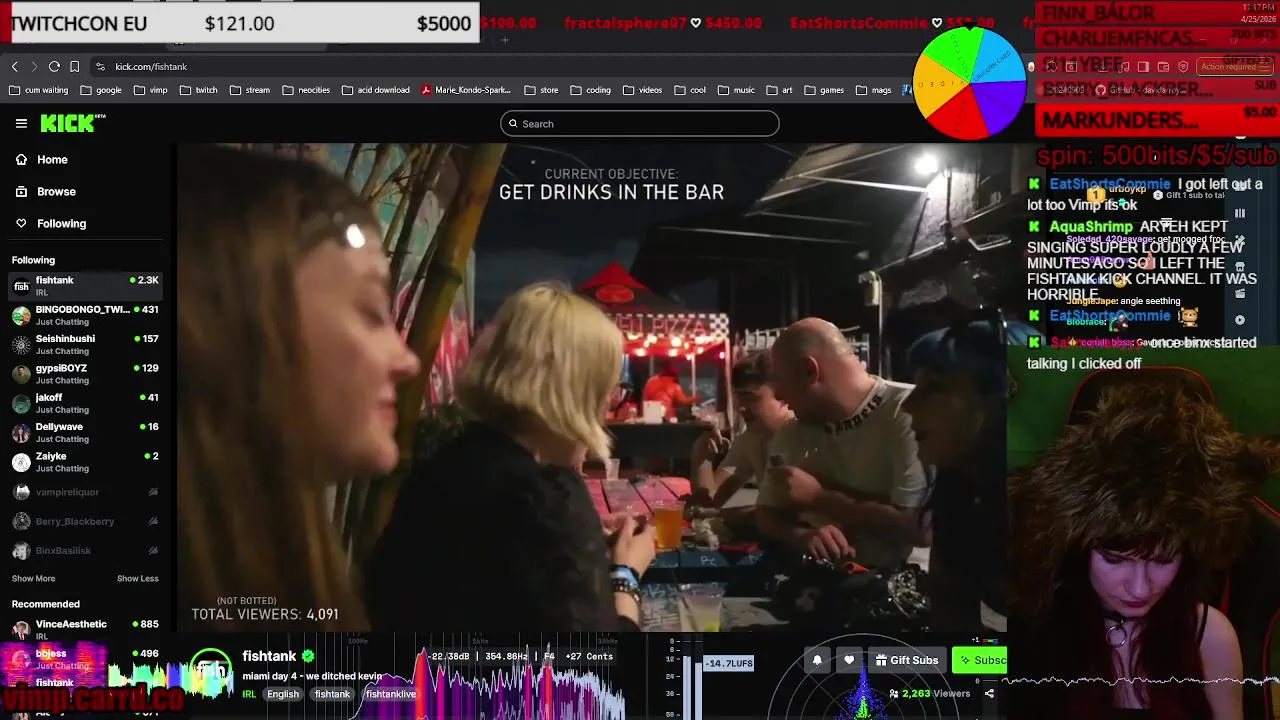Image resolution: width=1280 pixels, height=720 pixels.
Task: Click the English language tag
Action: click(283, 694)
